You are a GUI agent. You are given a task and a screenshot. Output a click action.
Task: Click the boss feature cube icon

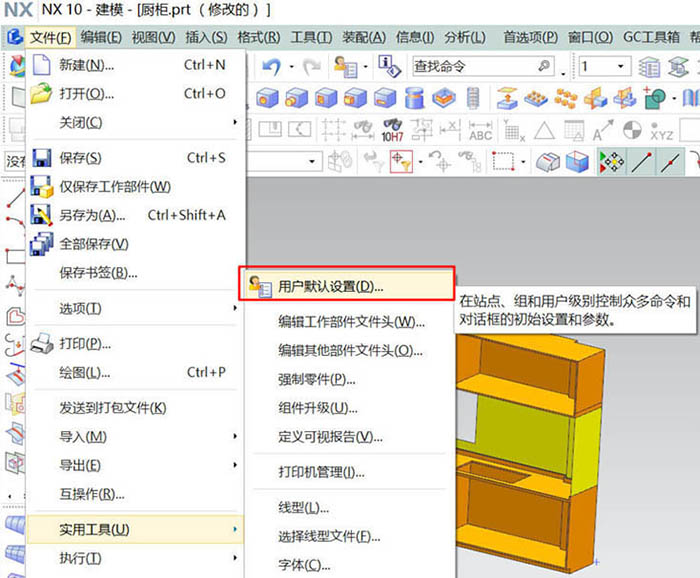(296, 97)
